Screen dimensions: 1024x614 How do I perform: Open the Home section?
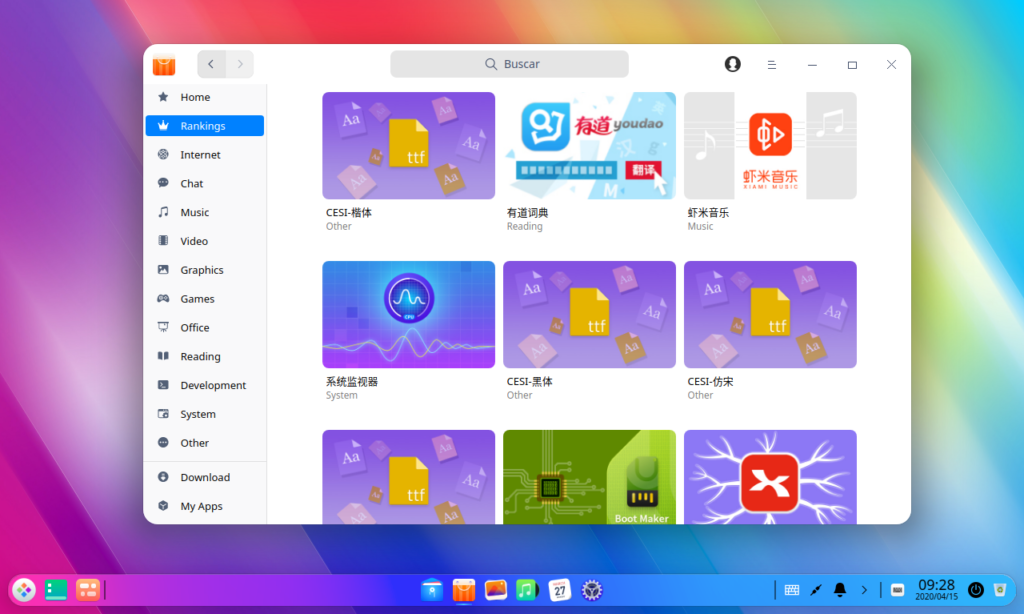tap(204, 97)
